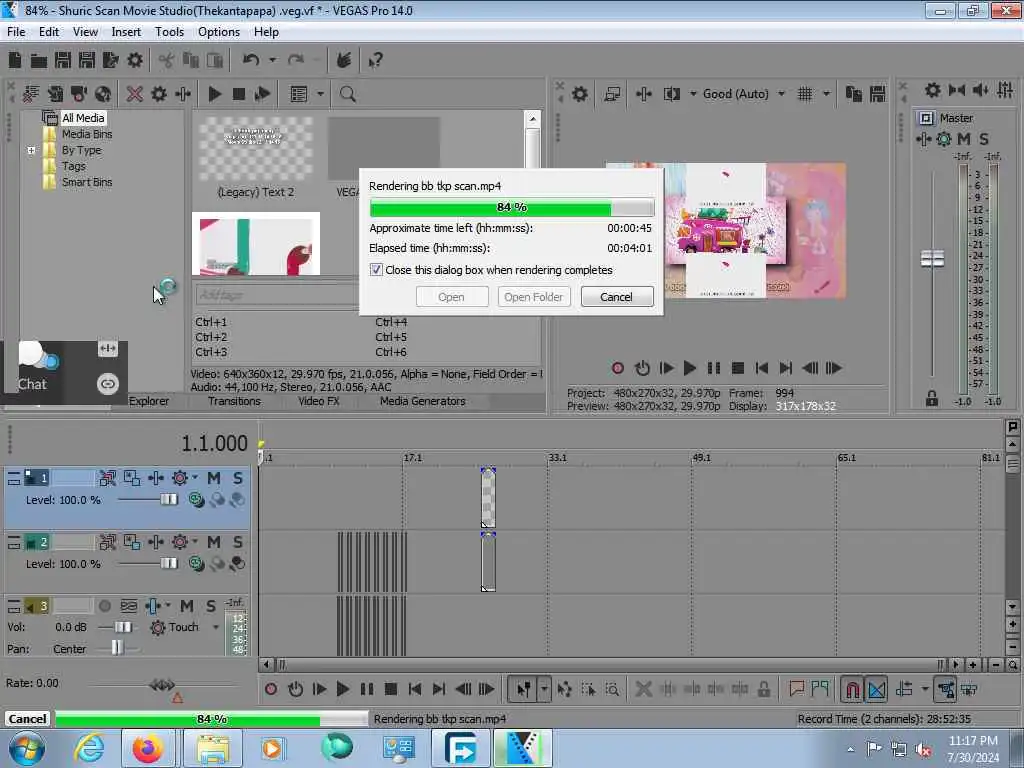Click the timeline Record button
Viewport: 1024px width, 768px height.
271,689
